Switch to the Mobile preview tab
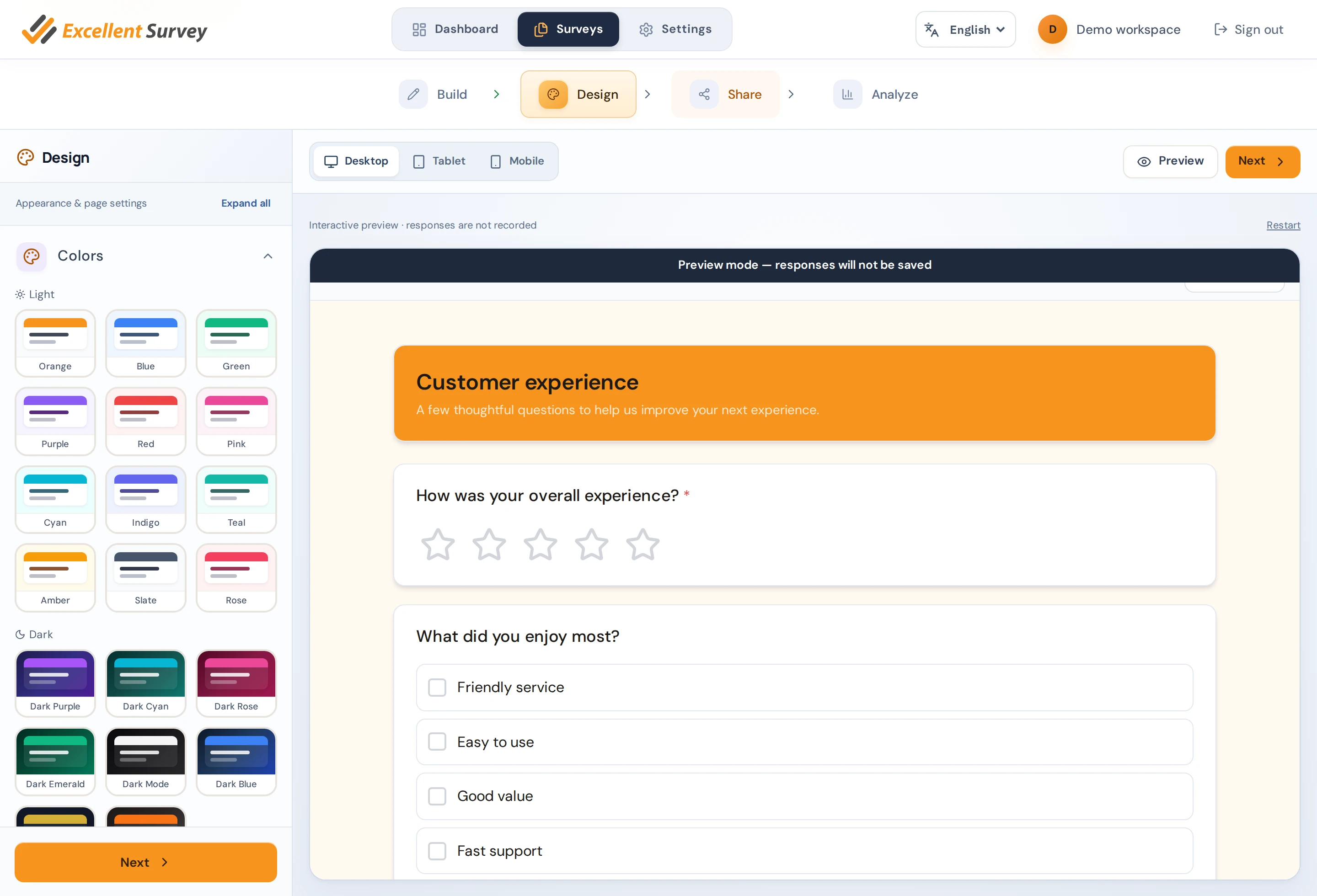The height and width of the screenshot is (896, 1317). coord(517,161)
